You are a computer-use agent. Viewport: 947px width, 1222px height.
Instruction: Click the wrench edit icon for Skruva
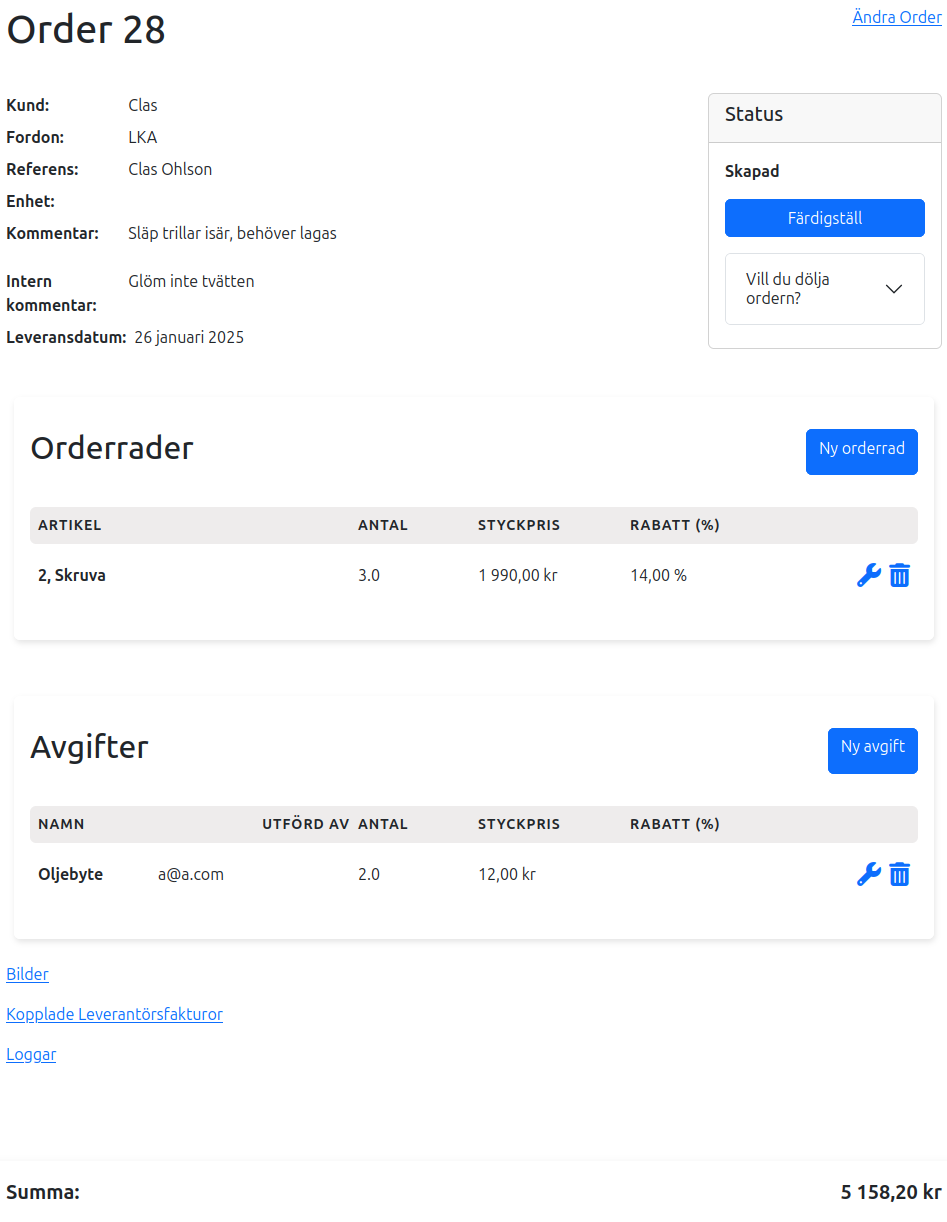(x=868, y=575)
